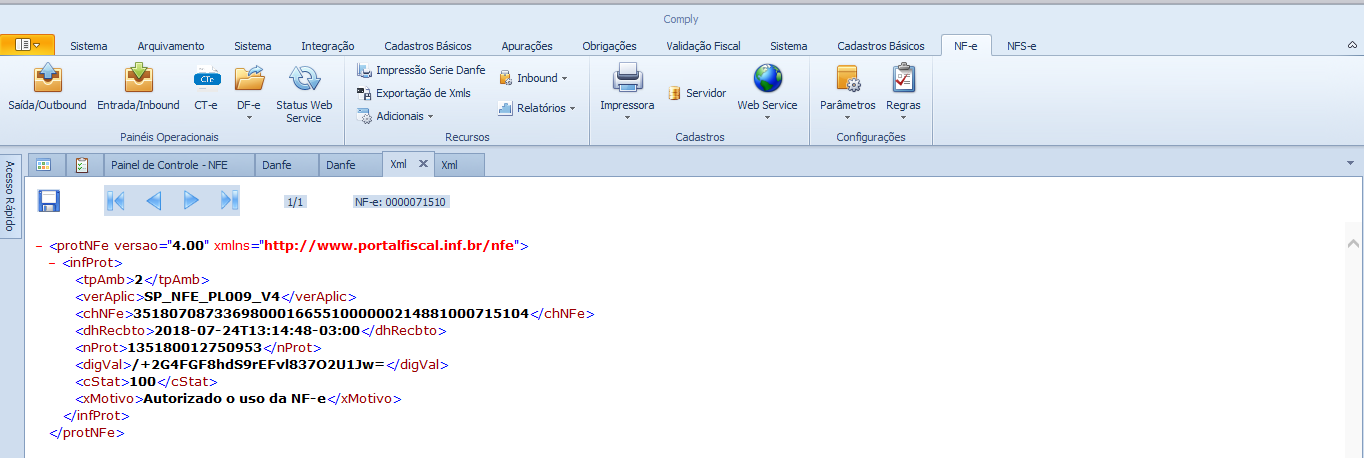The image size is (1364, 458).
Task: Go to the last record
Action: 229,201
